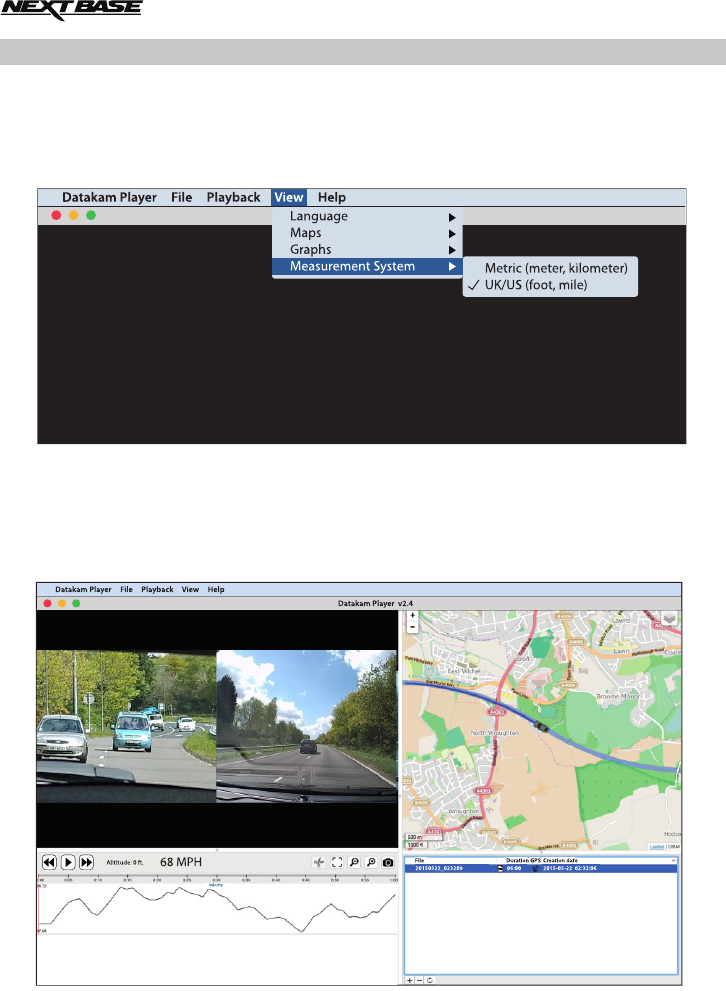Screen dimensions: 726x991
Task: Click the Leaflet link on the map
Action: coord(656,847)
